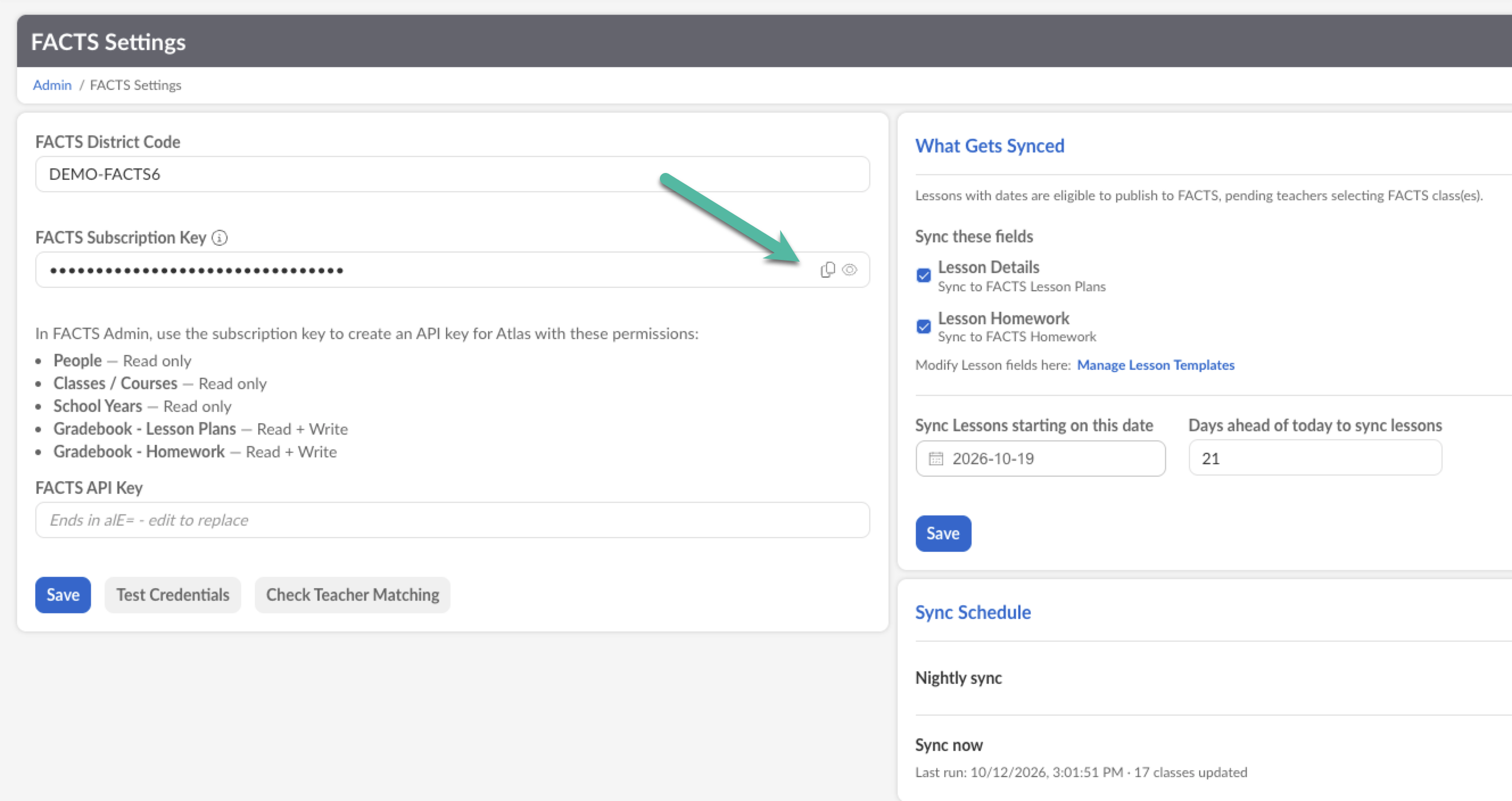Click the Subscription Key info icon
This screenshot has width=1512, height=801.
click(x=220, y=238)
